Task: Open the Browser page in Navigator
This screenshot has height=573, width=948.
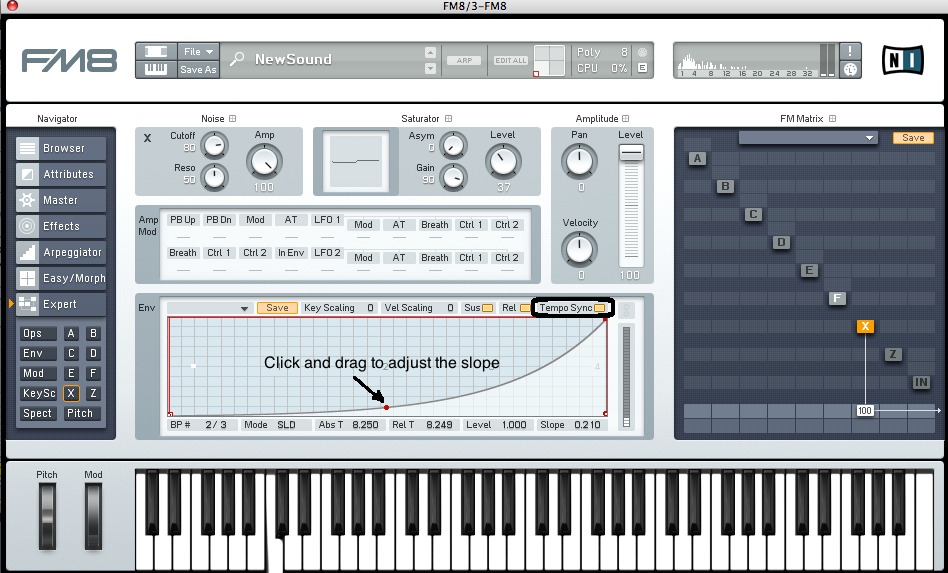Action: [x=60, y=148]
